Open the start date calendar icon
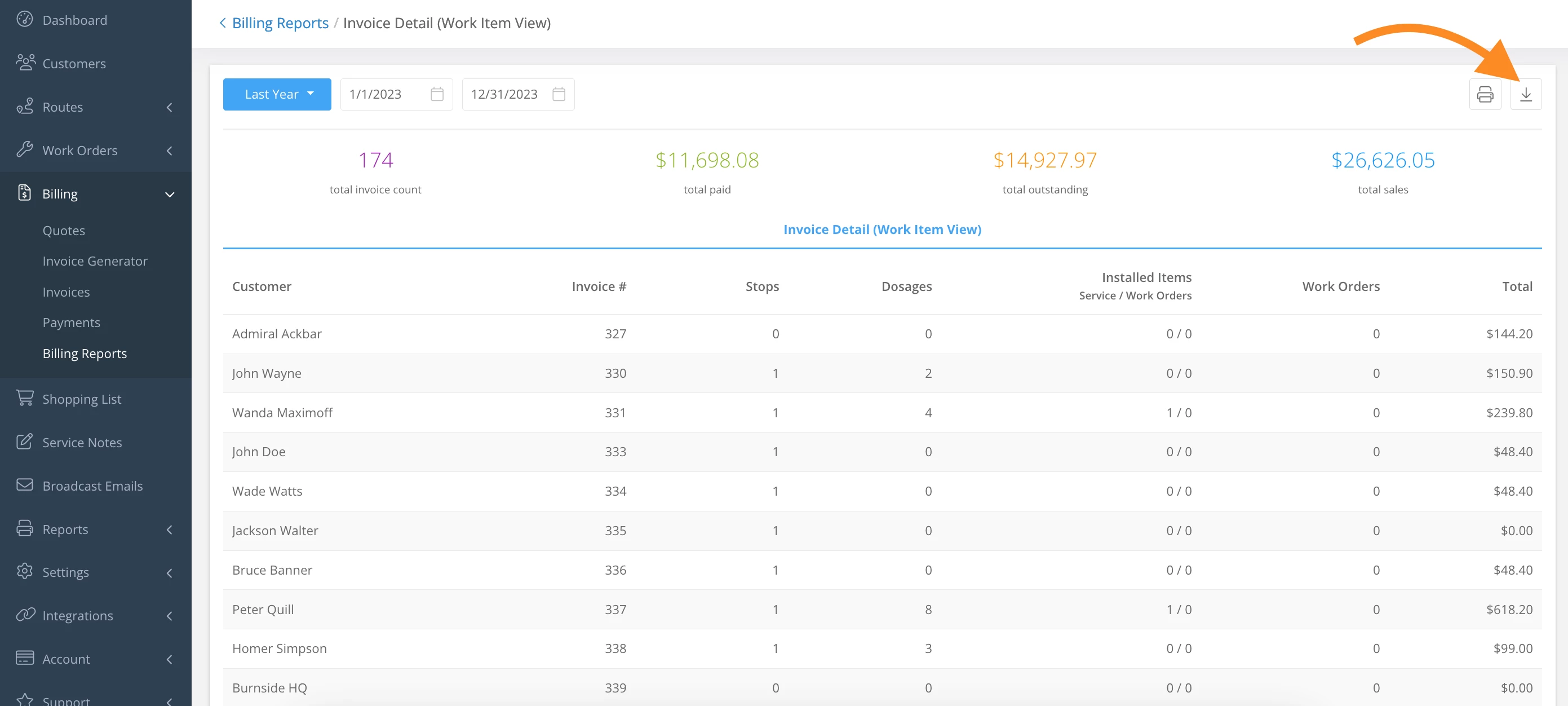 (x=436, y=94)
